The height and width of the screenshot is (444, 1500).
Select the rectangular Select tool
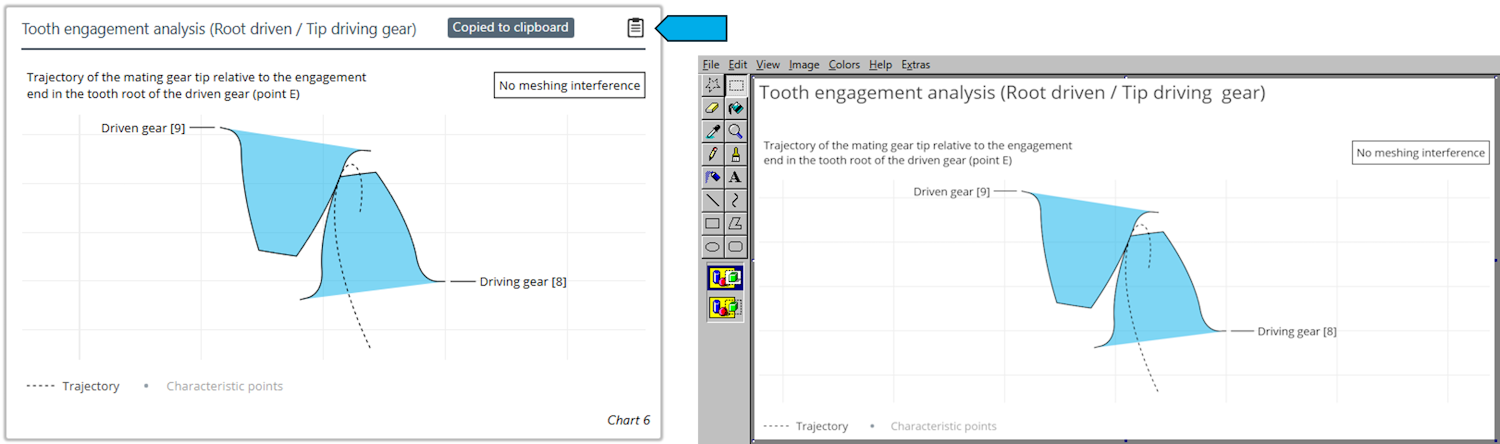tap(736, 85)
